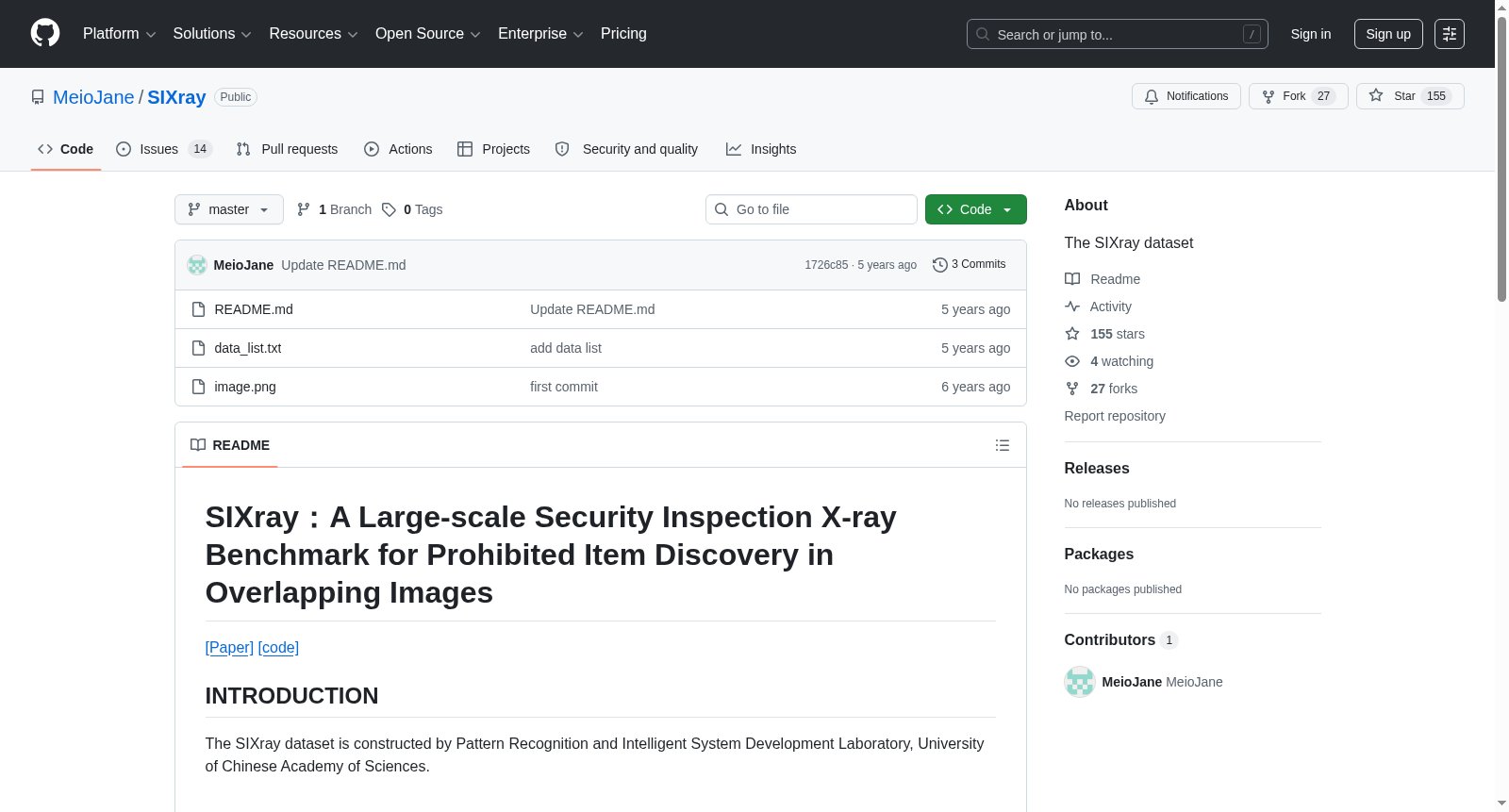Open the MeioJane owner link

93,97
